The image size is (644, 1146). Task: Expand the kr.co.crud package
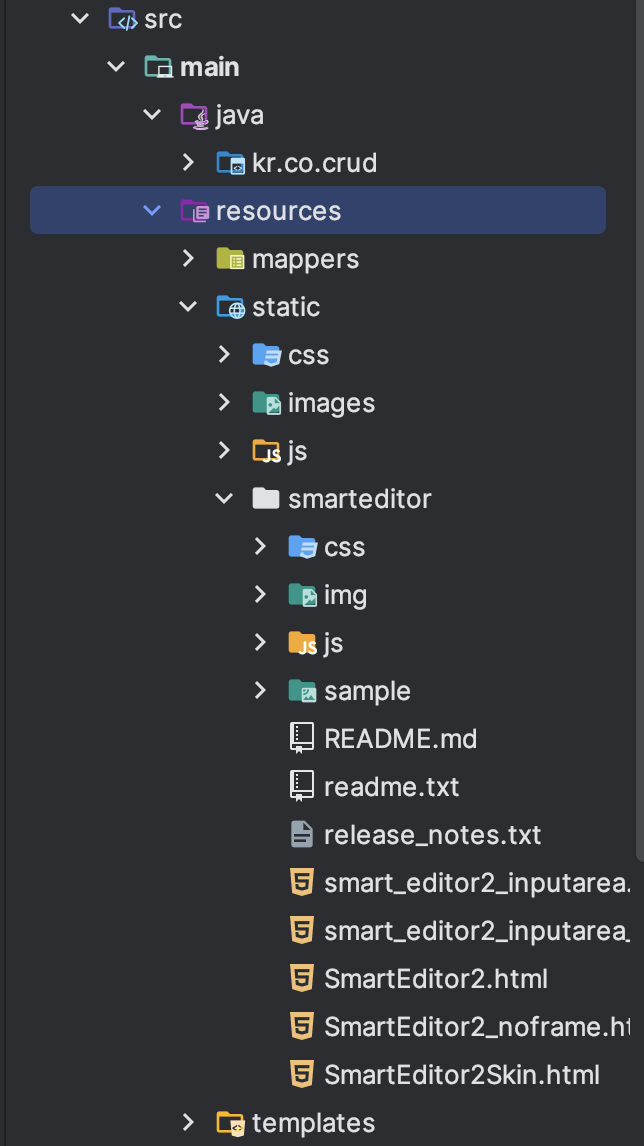coord(189,162)
